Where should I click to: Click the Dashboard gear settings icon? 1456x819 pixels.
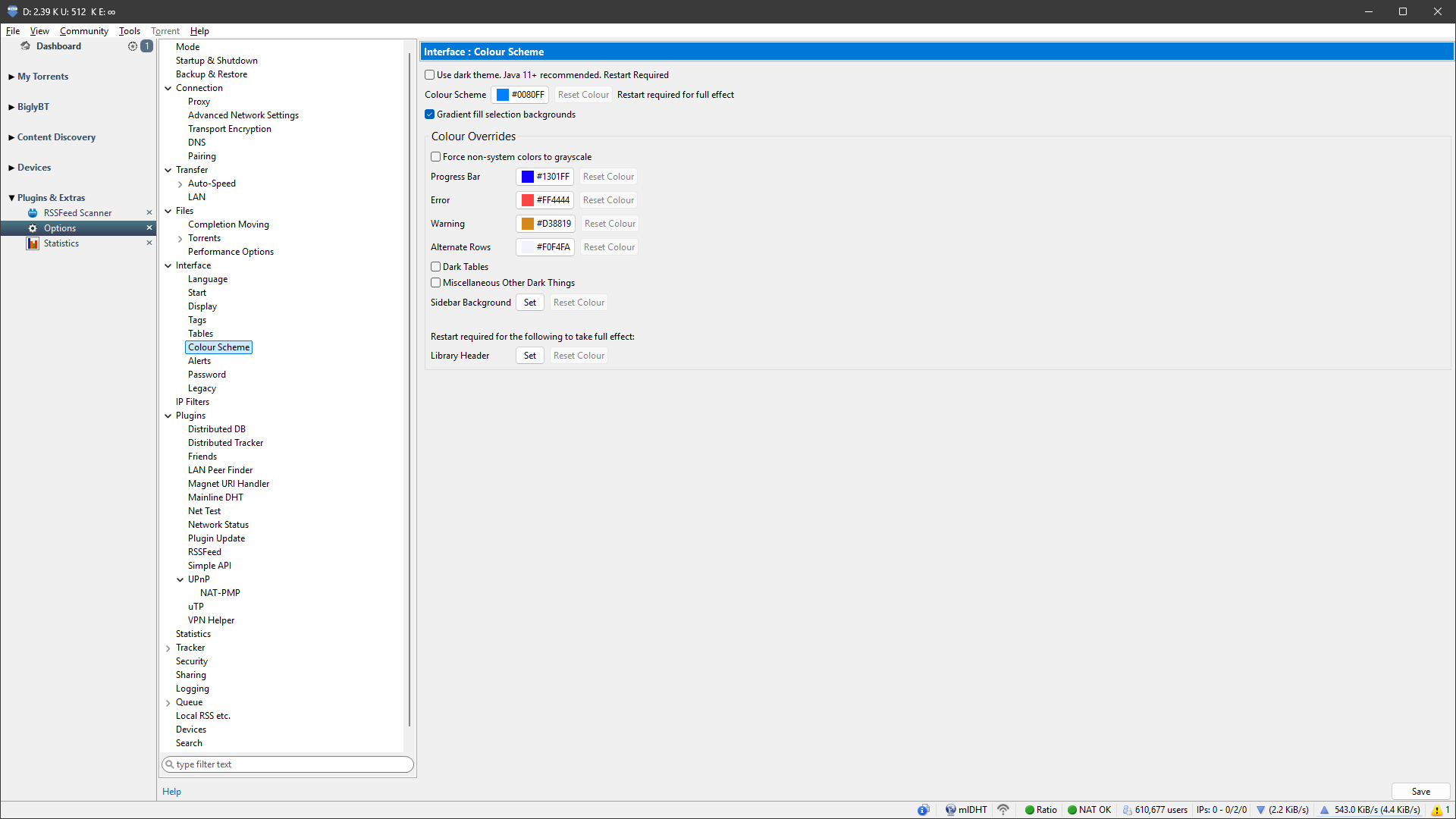coord(133,46)
